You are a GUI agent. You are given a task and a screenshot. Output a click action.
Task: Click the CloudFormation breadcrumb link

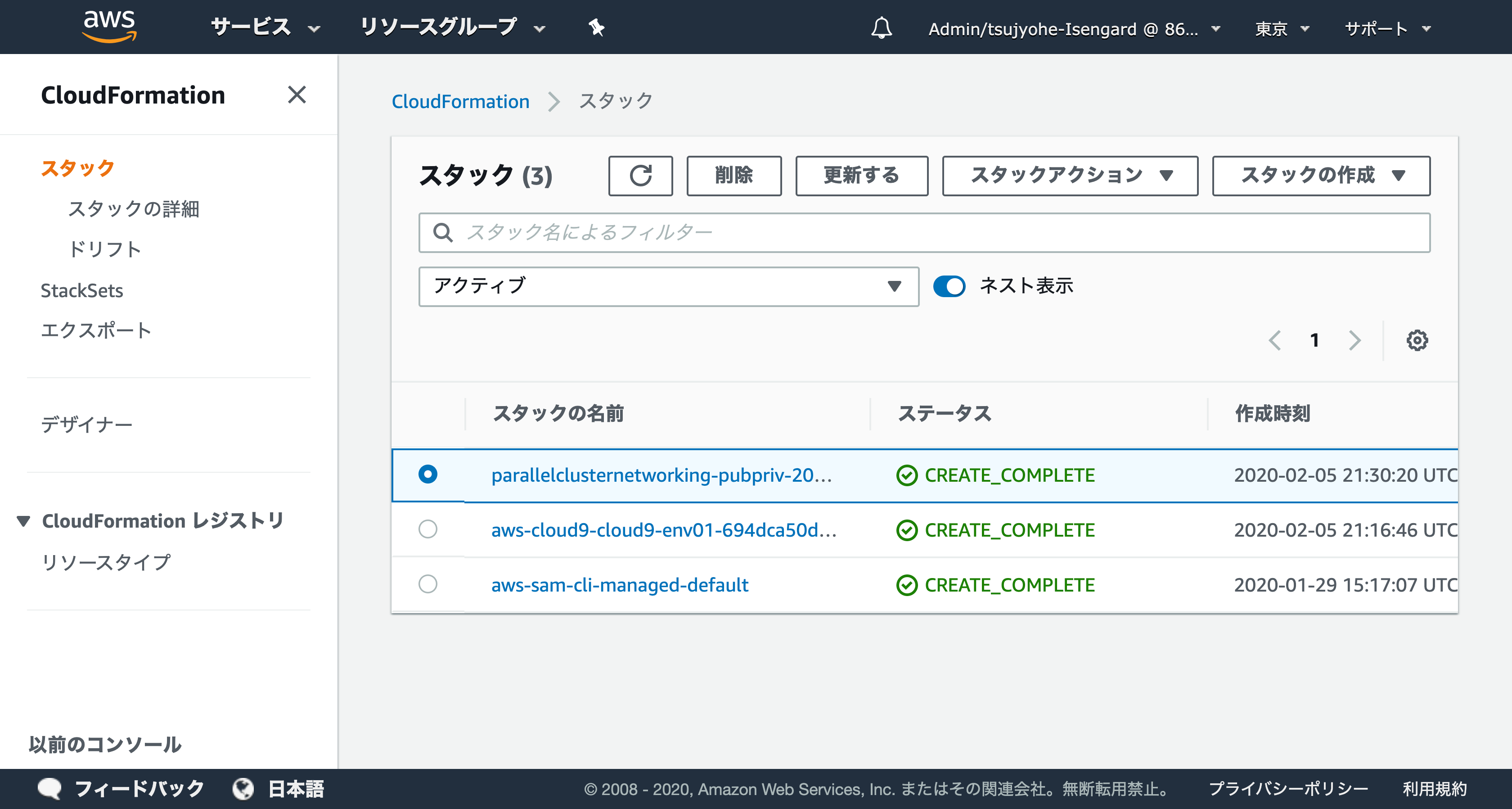[460, 102]
